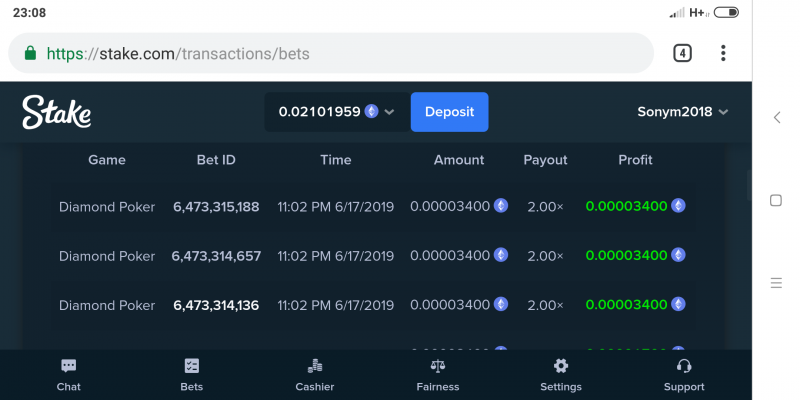The image size is (800, 400).
Task: Click 2.00× payout of bet 6,473,315,188
Action: point(545,207)
